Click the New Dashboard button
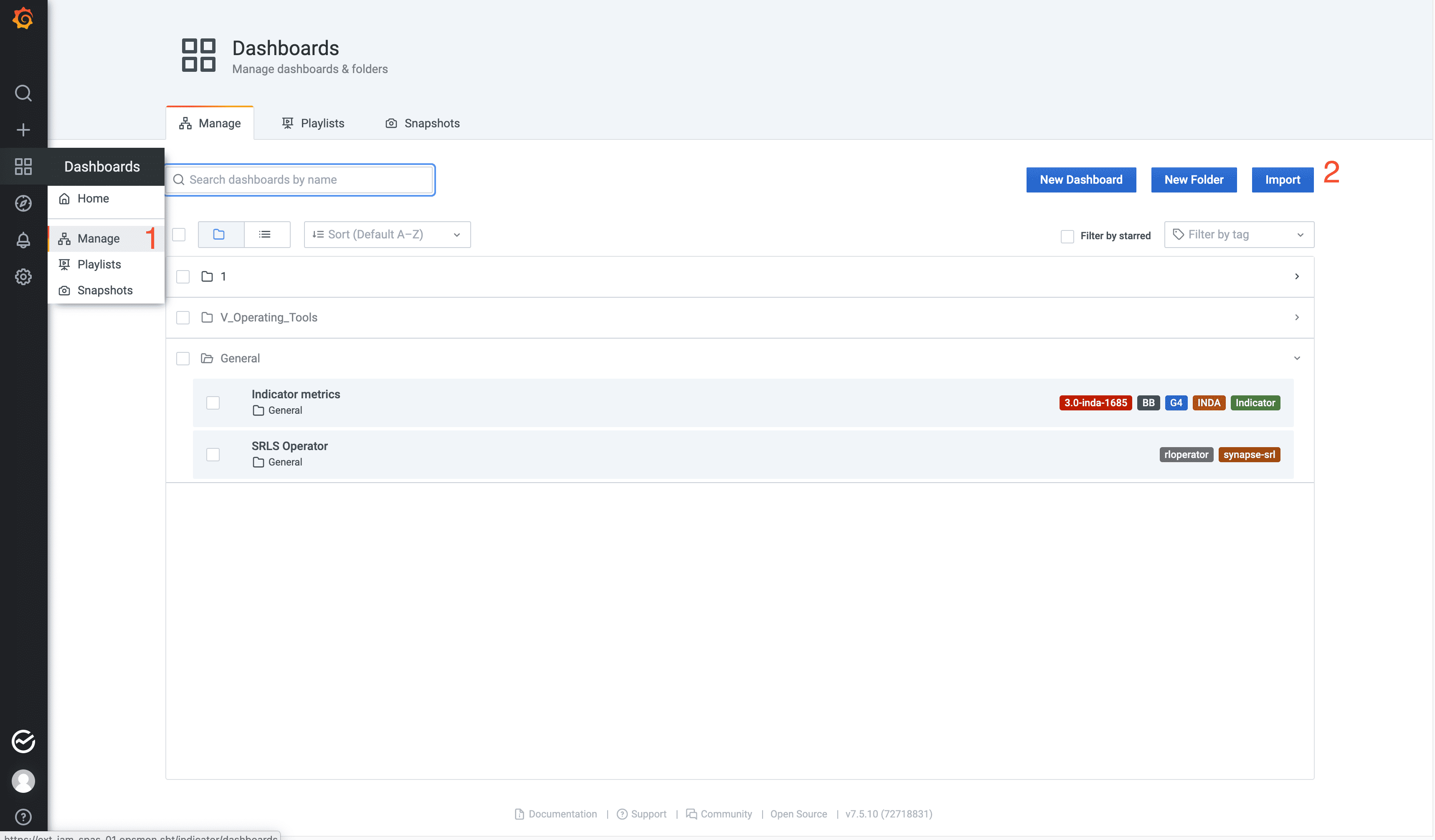 (1080, 180)
